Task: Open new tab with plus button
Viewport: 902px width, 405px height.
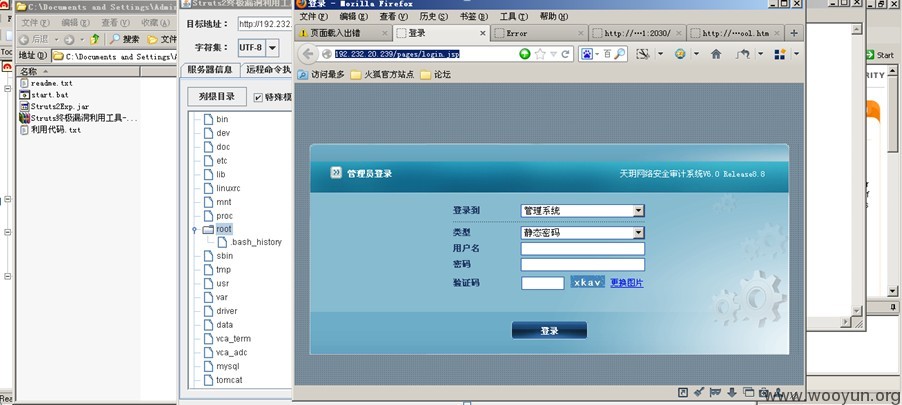Action: click(794, 33)
